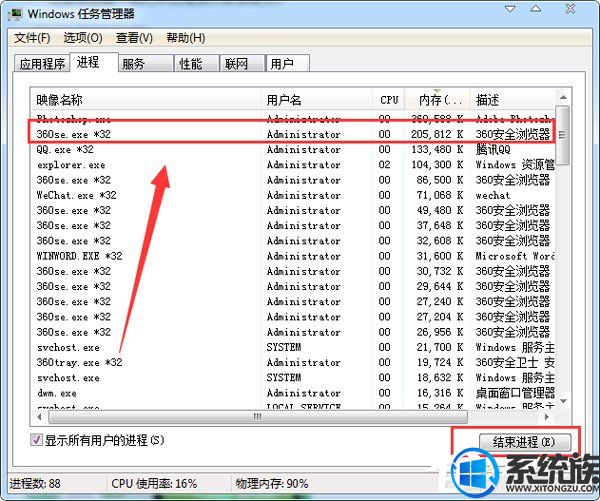Click the vertical scrollbar down arrow
Viewport: 600px width, 501px height.
(563, 401)
